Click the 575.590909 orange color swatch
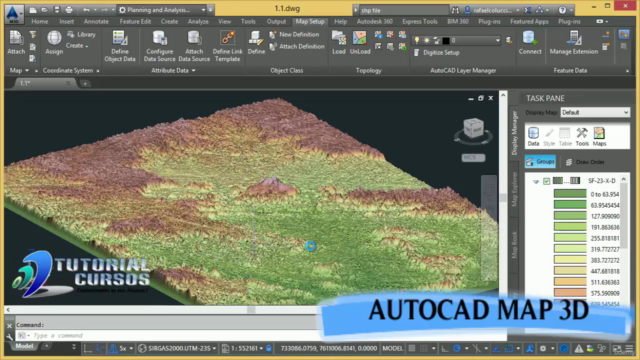Screen dimensions: 640x360 click(570, 293)
